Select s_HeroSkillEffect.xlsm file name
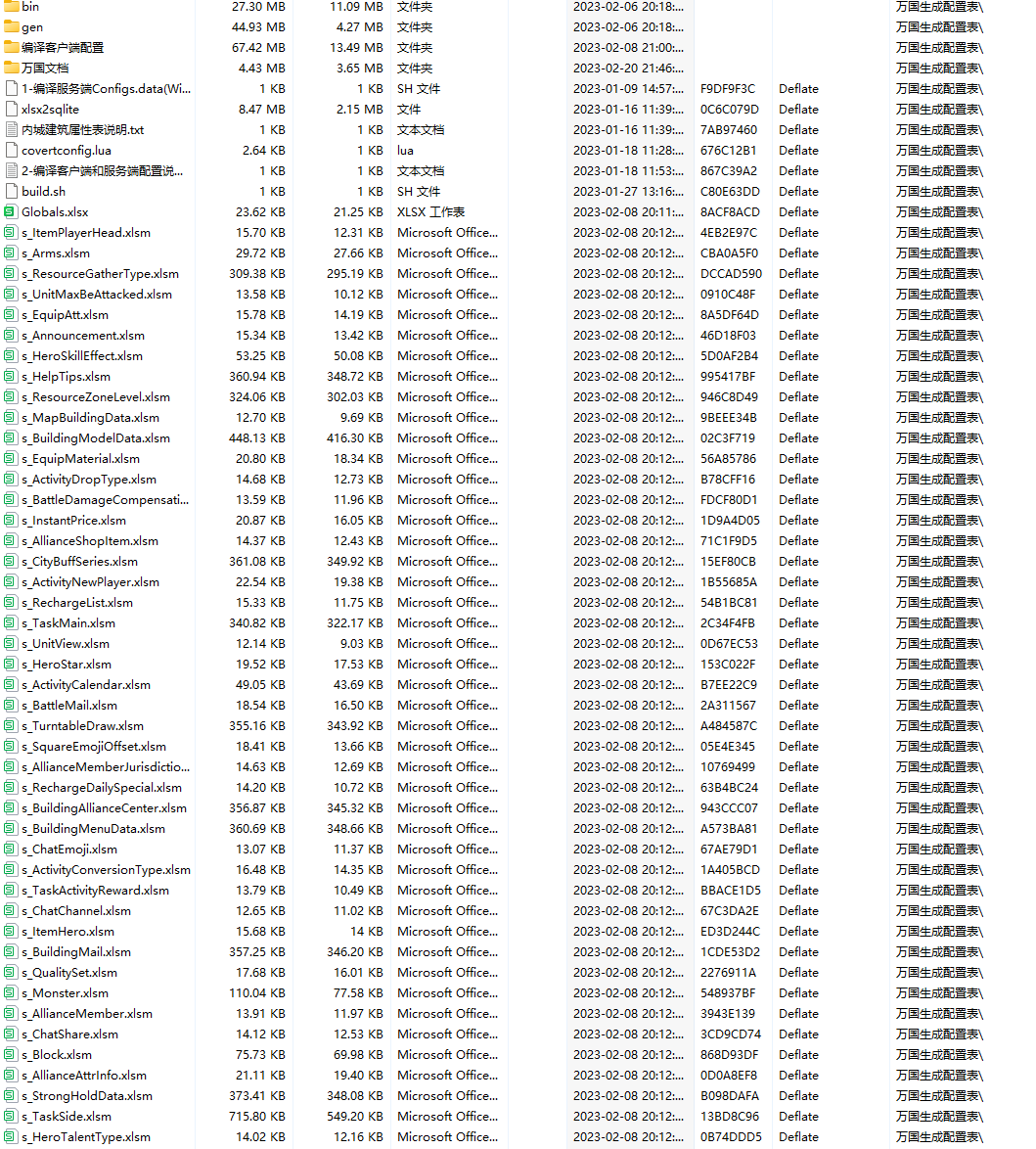 (82, 355)
